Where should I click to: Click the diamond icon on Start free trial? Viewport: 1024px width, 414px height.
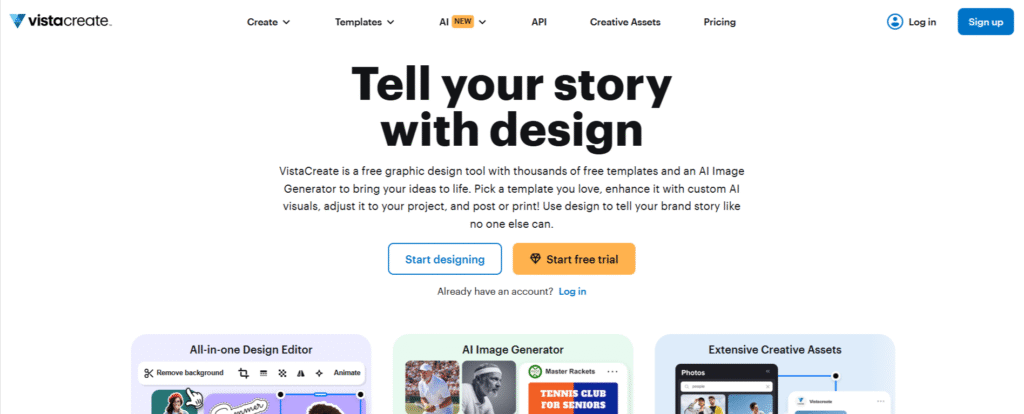point(535,259)
